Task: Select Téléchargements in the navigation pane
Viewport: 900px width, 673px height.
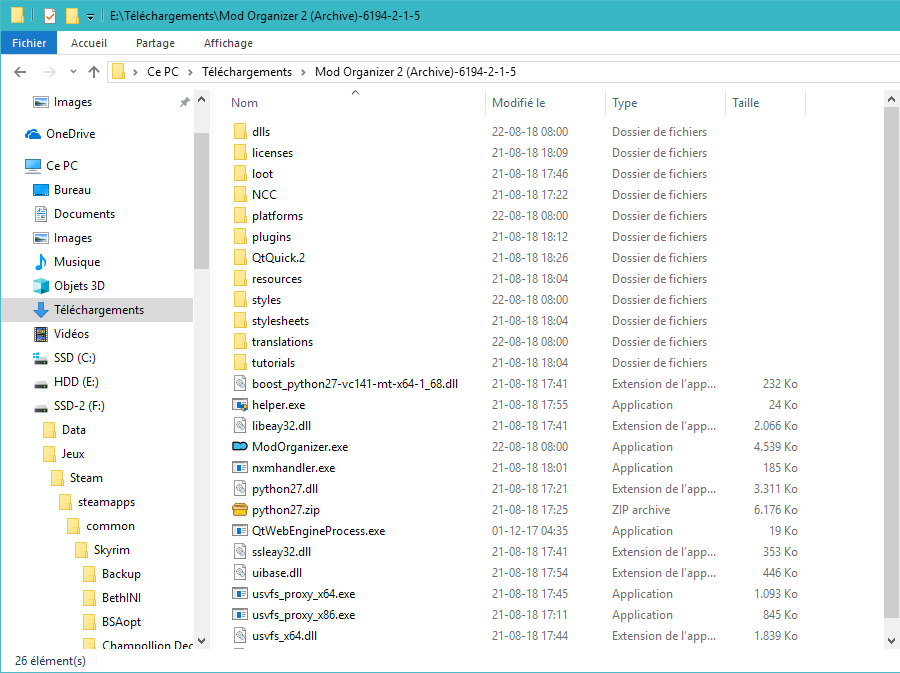Action: point(98,310)
